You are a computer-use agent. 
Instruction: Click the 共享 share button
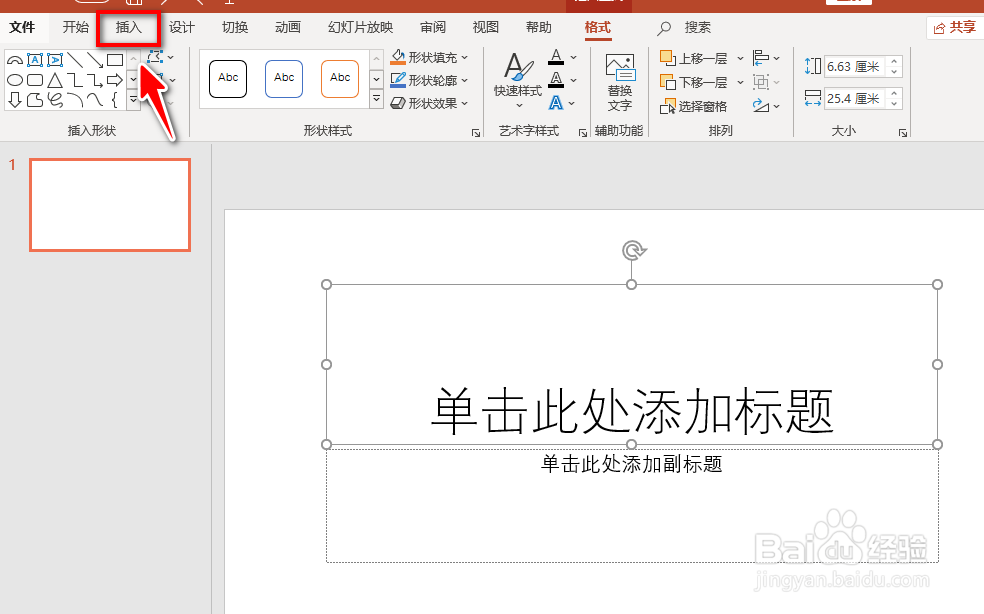tap(956, 27)
